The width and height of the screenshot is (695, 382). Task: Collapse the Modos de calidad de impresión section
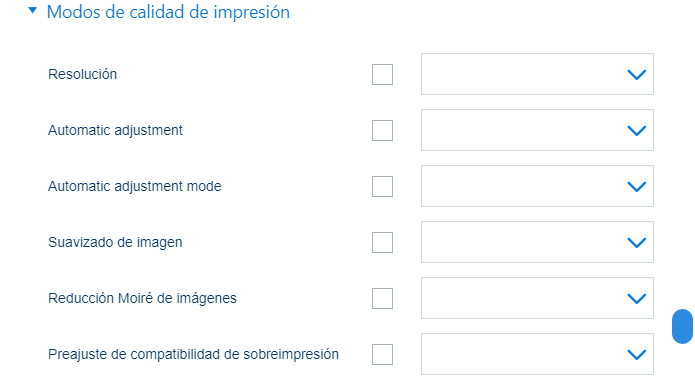click(32, 11)
